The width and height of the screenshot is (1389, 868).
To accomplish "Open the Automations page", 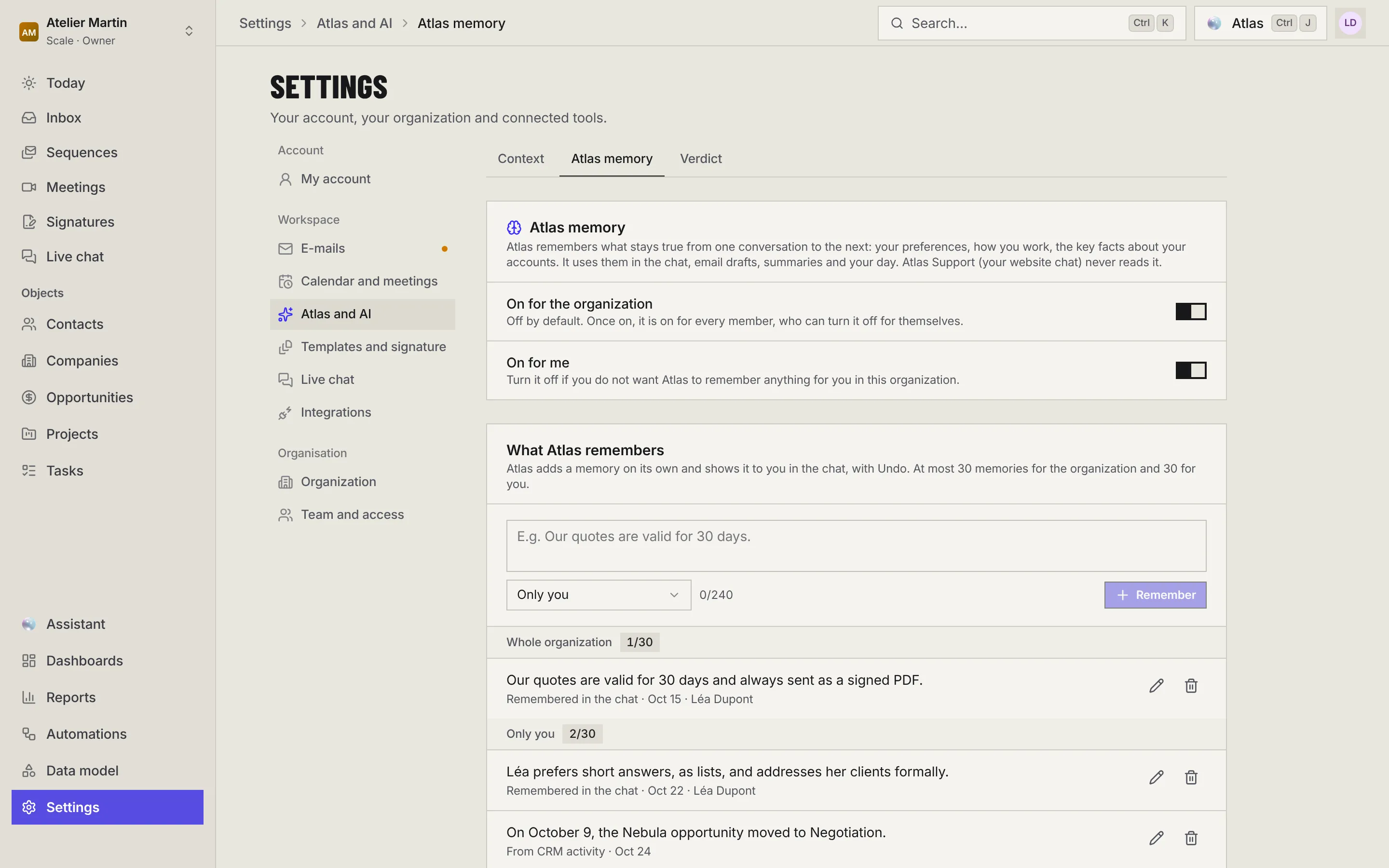I will (108, 733).
